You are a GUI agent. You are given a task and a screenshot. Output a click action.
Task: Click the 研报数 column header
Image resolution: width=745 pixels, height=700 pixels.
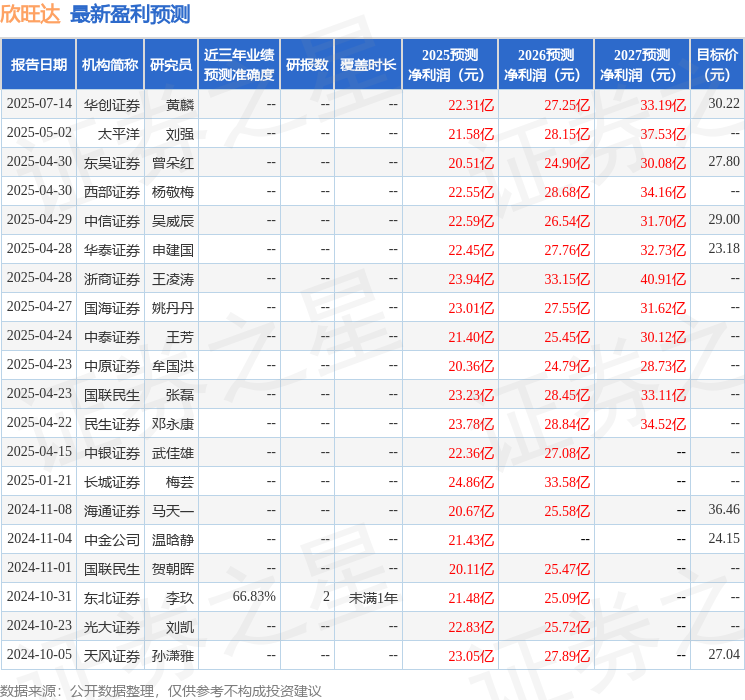coord(307,65)
